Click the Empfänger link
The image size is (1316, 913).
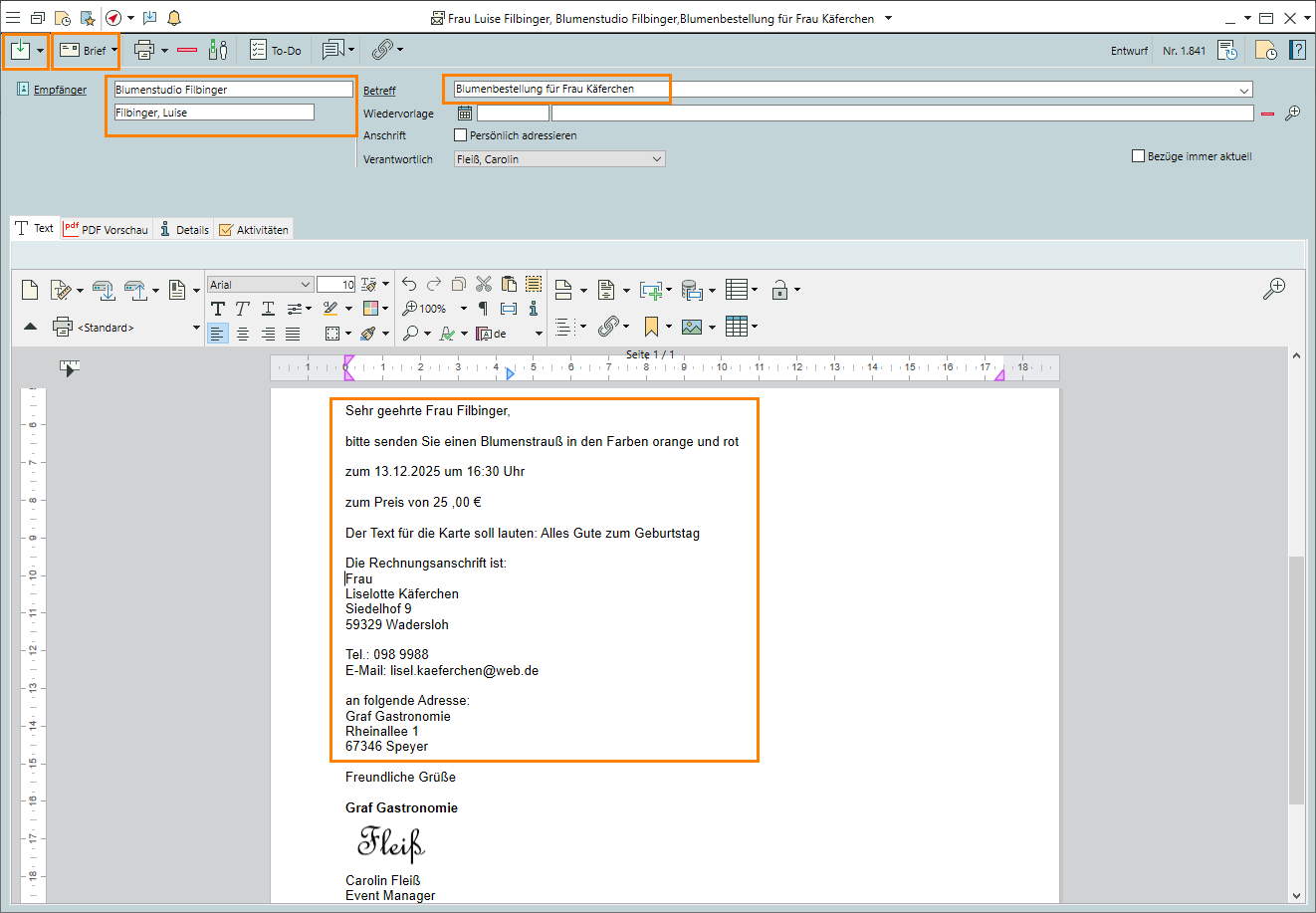(60, 90)
